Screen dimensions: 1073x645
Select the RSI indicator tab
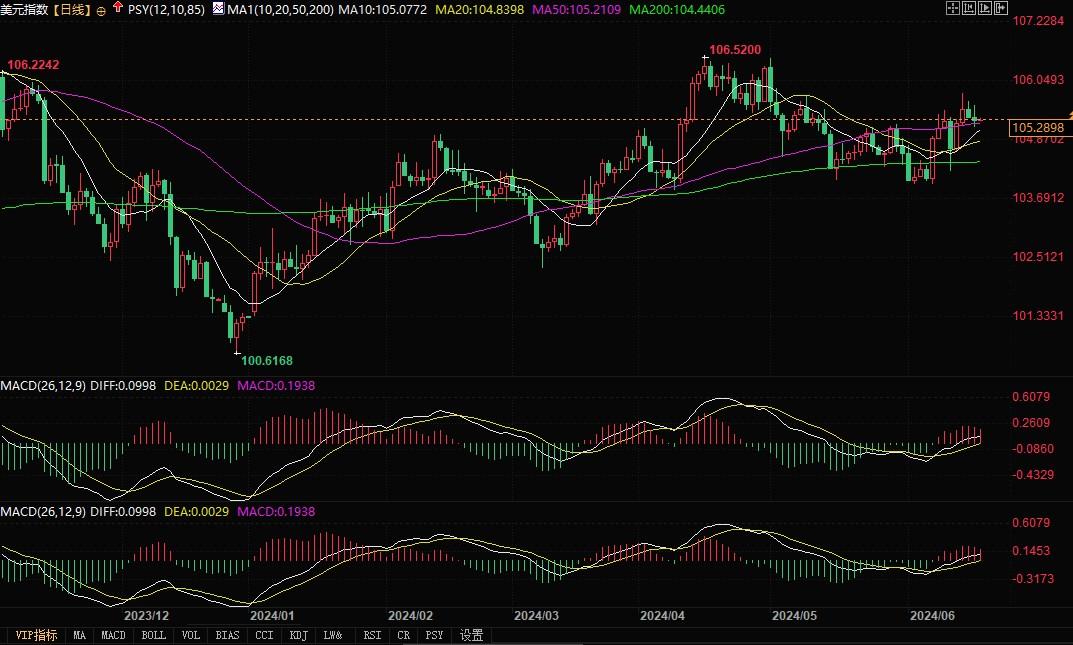coord(371,635)
